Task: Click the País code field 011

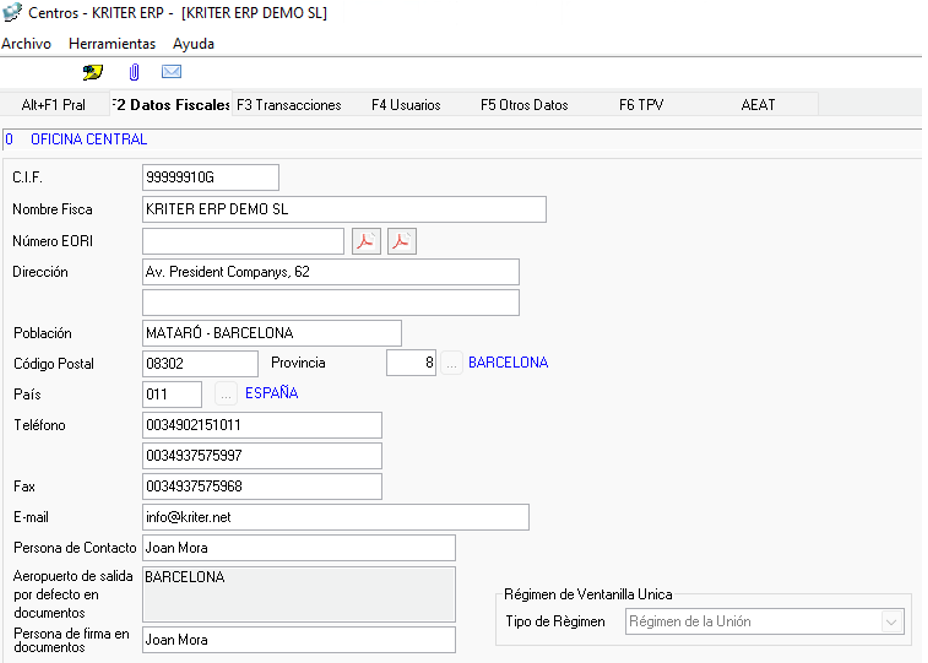Action: point(172,394)
